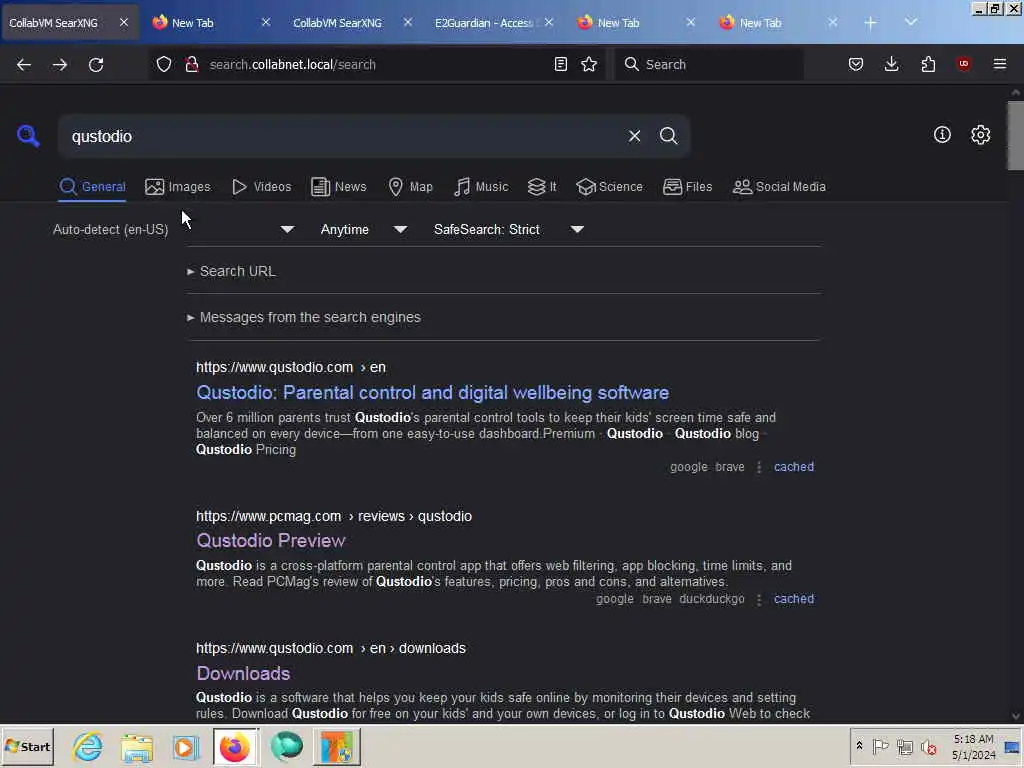
Task: Switch to the Music category
Action: (x=481, y=187)
